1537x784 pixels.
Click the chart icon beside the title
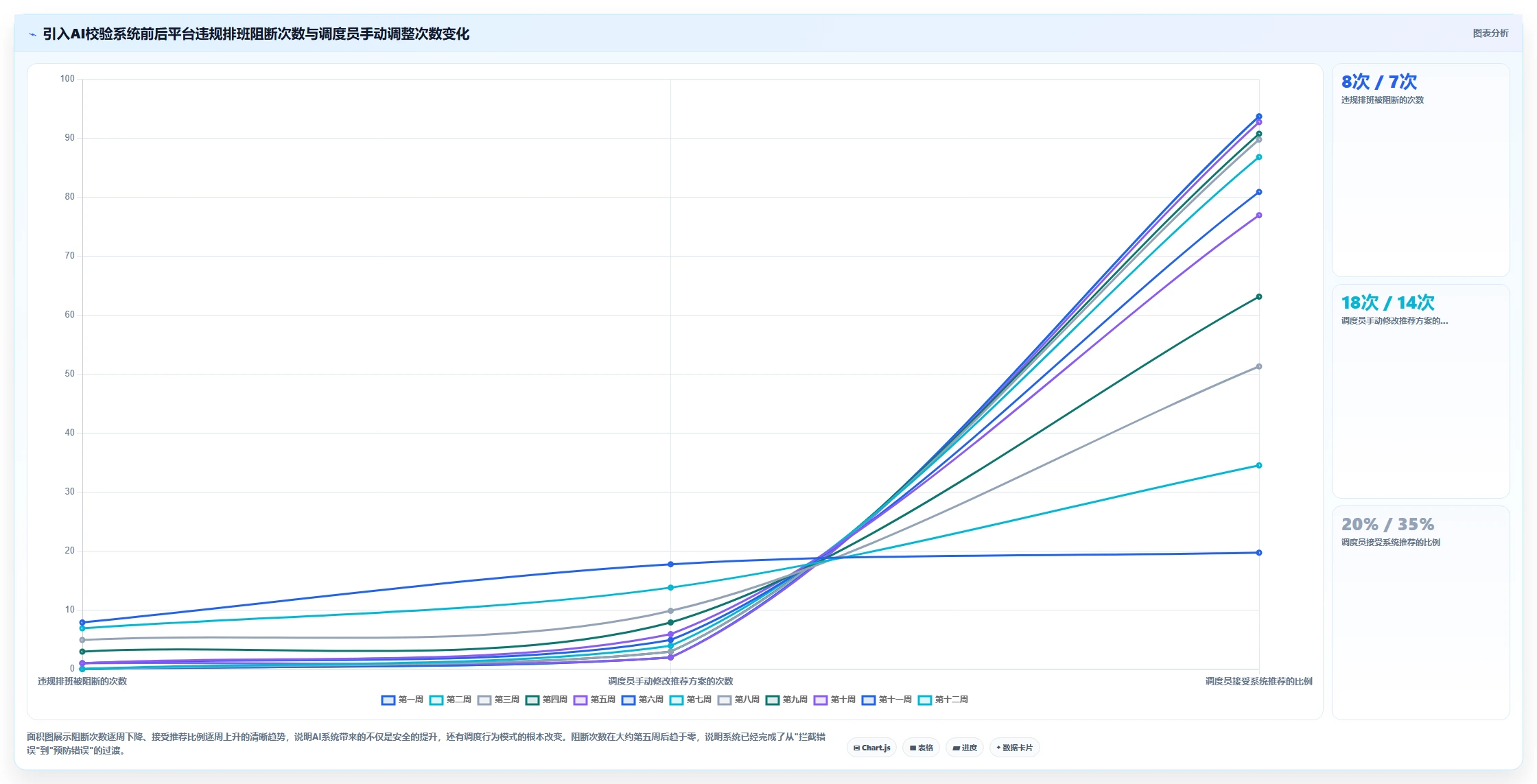(x=32, y=34)
